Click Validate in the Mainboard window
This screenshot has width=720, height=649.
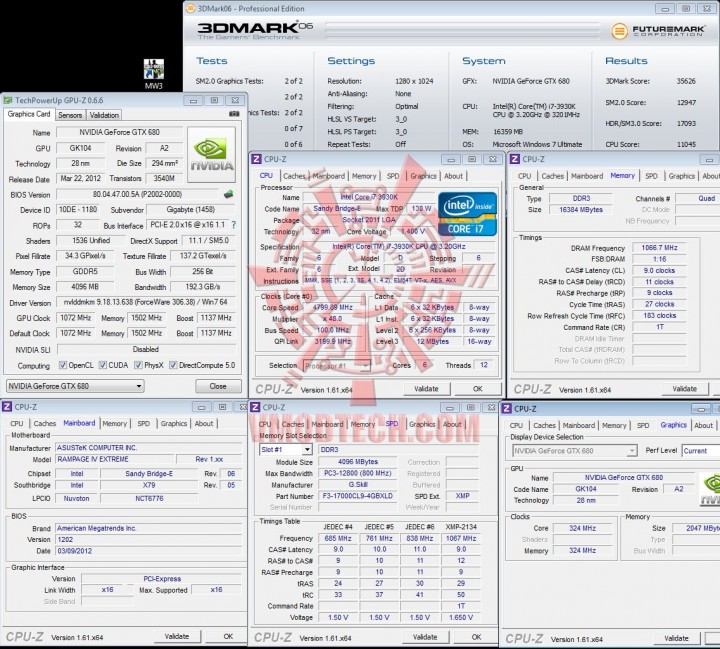pyautogui.click(x=177, y=636)
